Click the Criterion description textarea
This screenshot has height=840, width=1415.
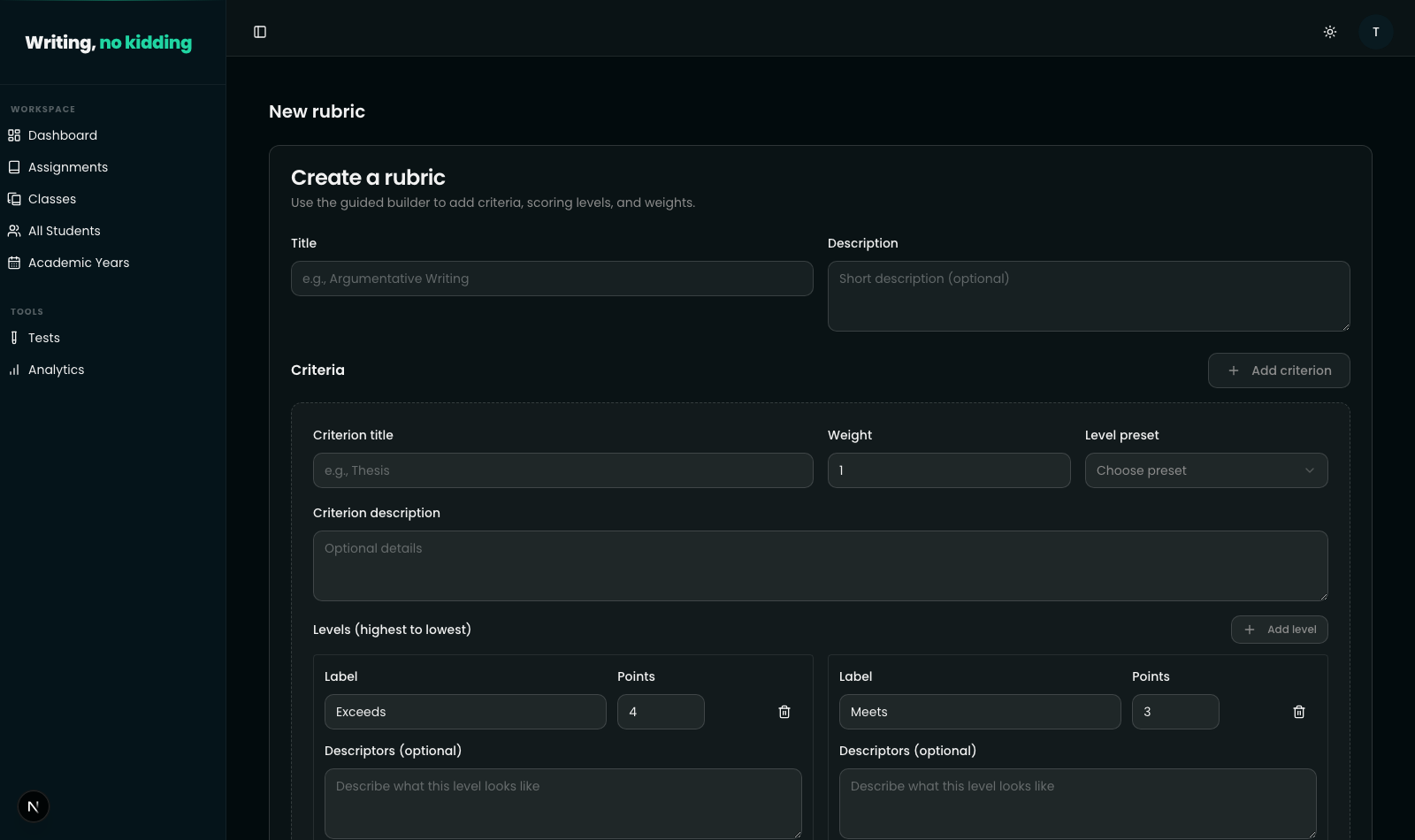[821, 566]
